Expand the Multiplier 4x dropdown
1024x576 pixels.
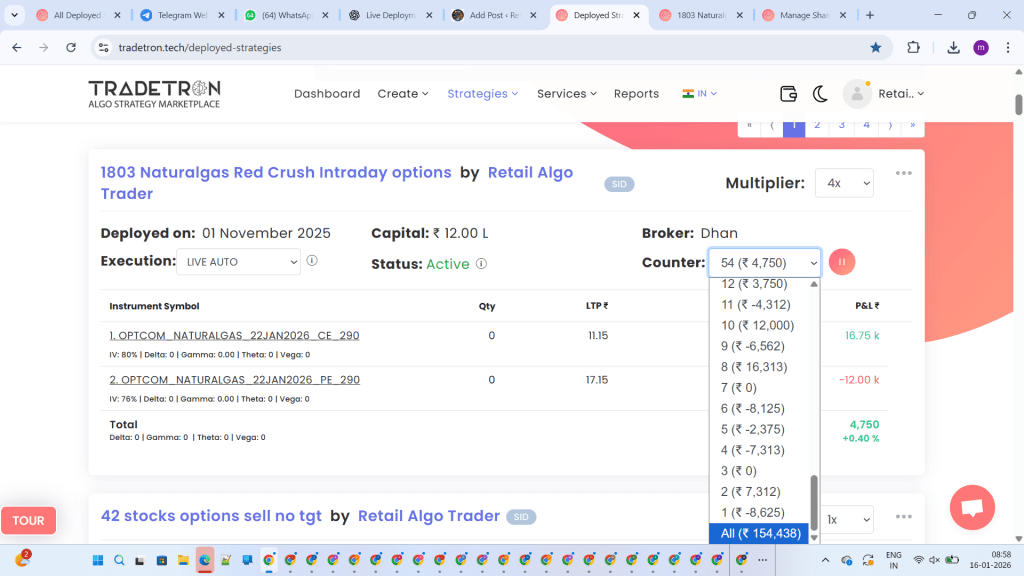[844, 183]
